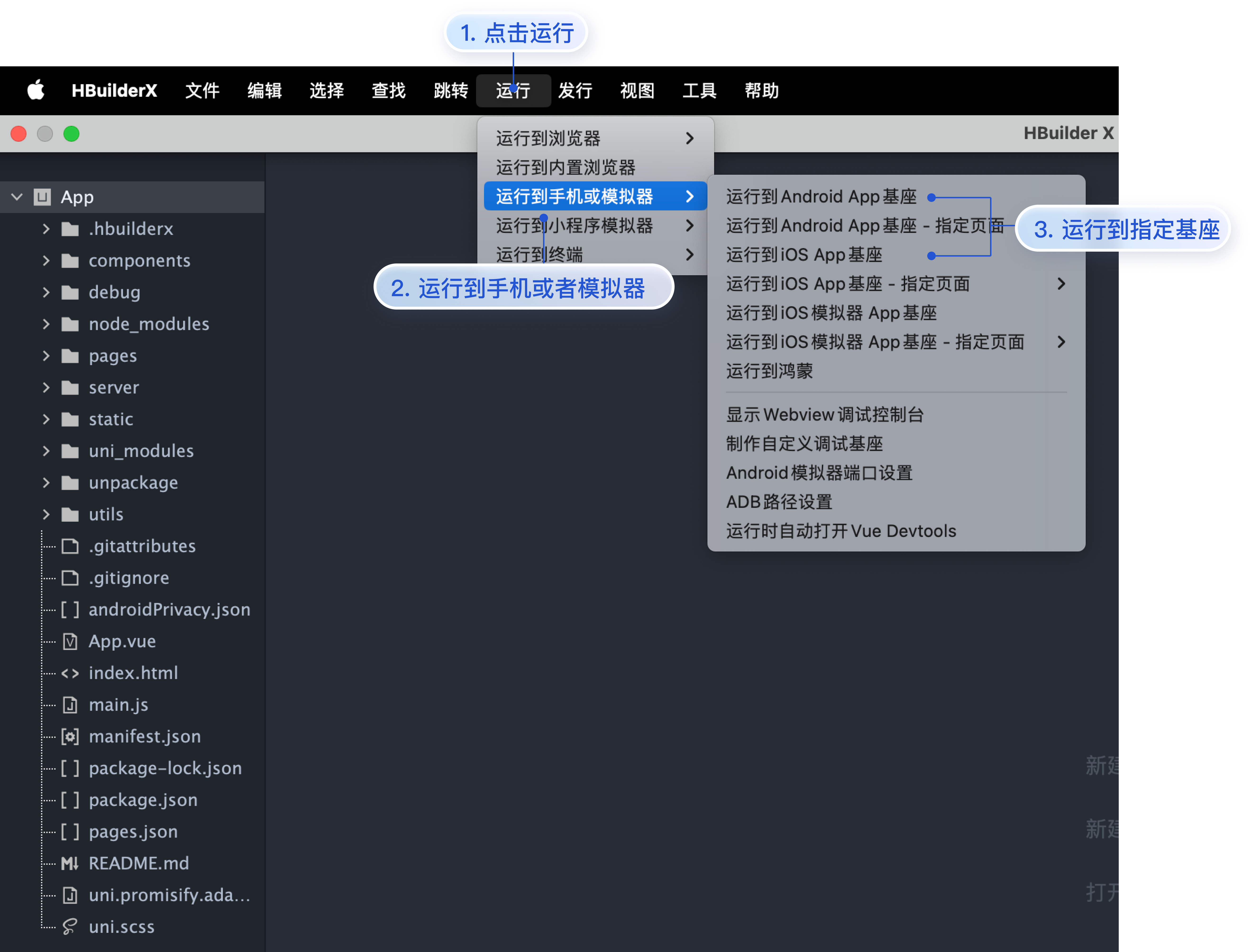Screen dimensions: 1251x952
Task: Expand the unpackage folder chevron
Action: [x=46, y=483]
